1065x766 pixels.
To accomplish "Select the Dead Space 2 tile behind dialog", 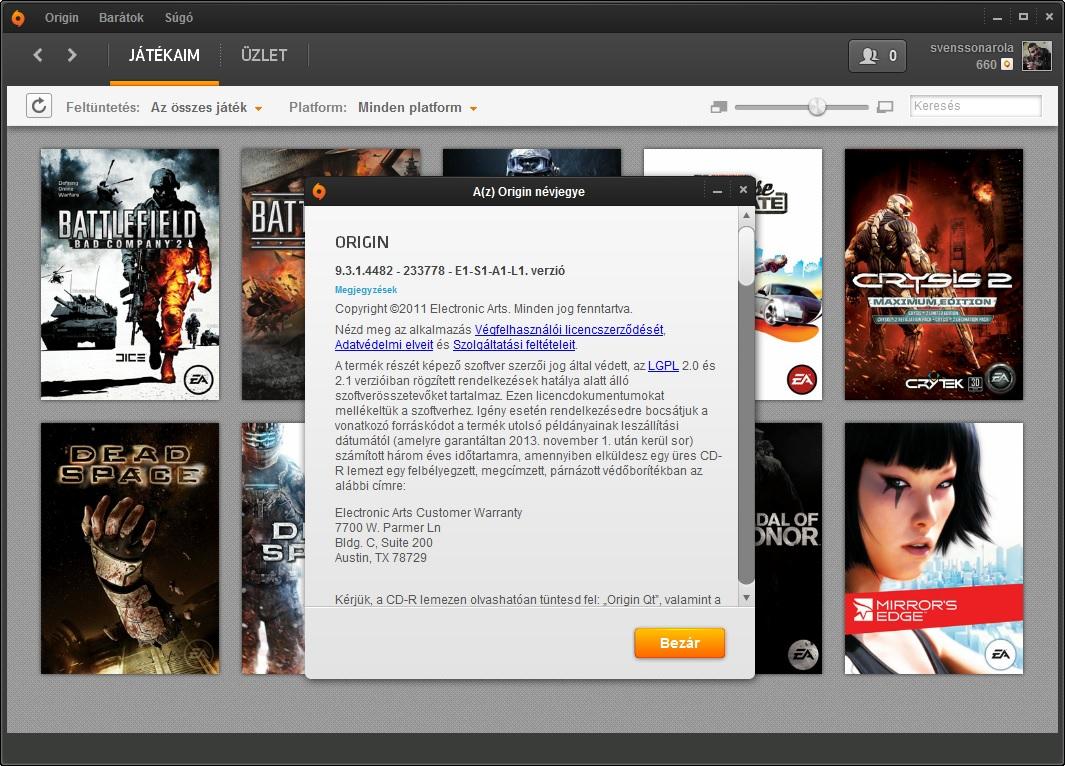I will [x=273, y=549].
